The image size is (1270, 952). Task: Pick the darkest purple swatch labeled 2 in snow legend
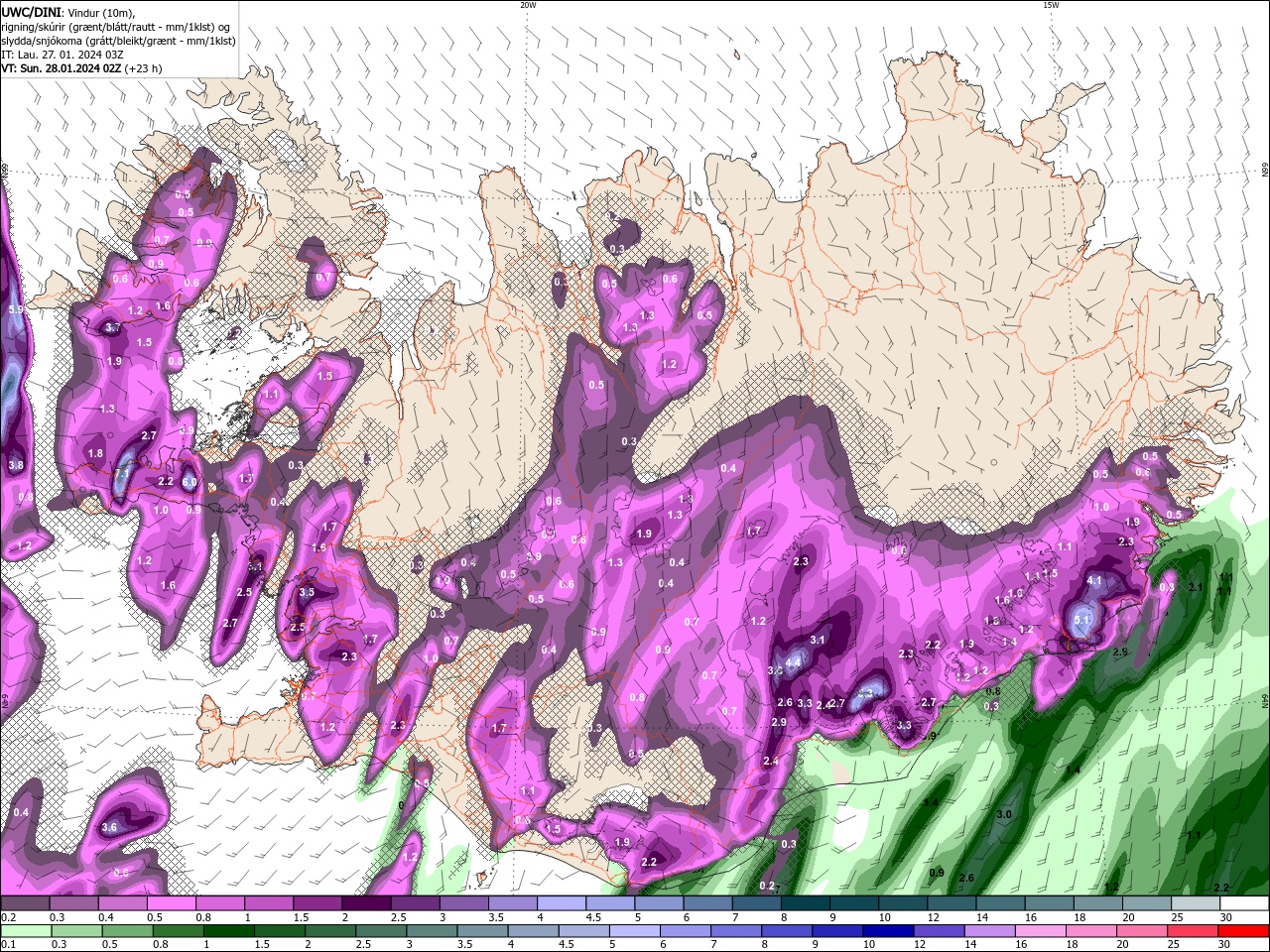(366, 903)
